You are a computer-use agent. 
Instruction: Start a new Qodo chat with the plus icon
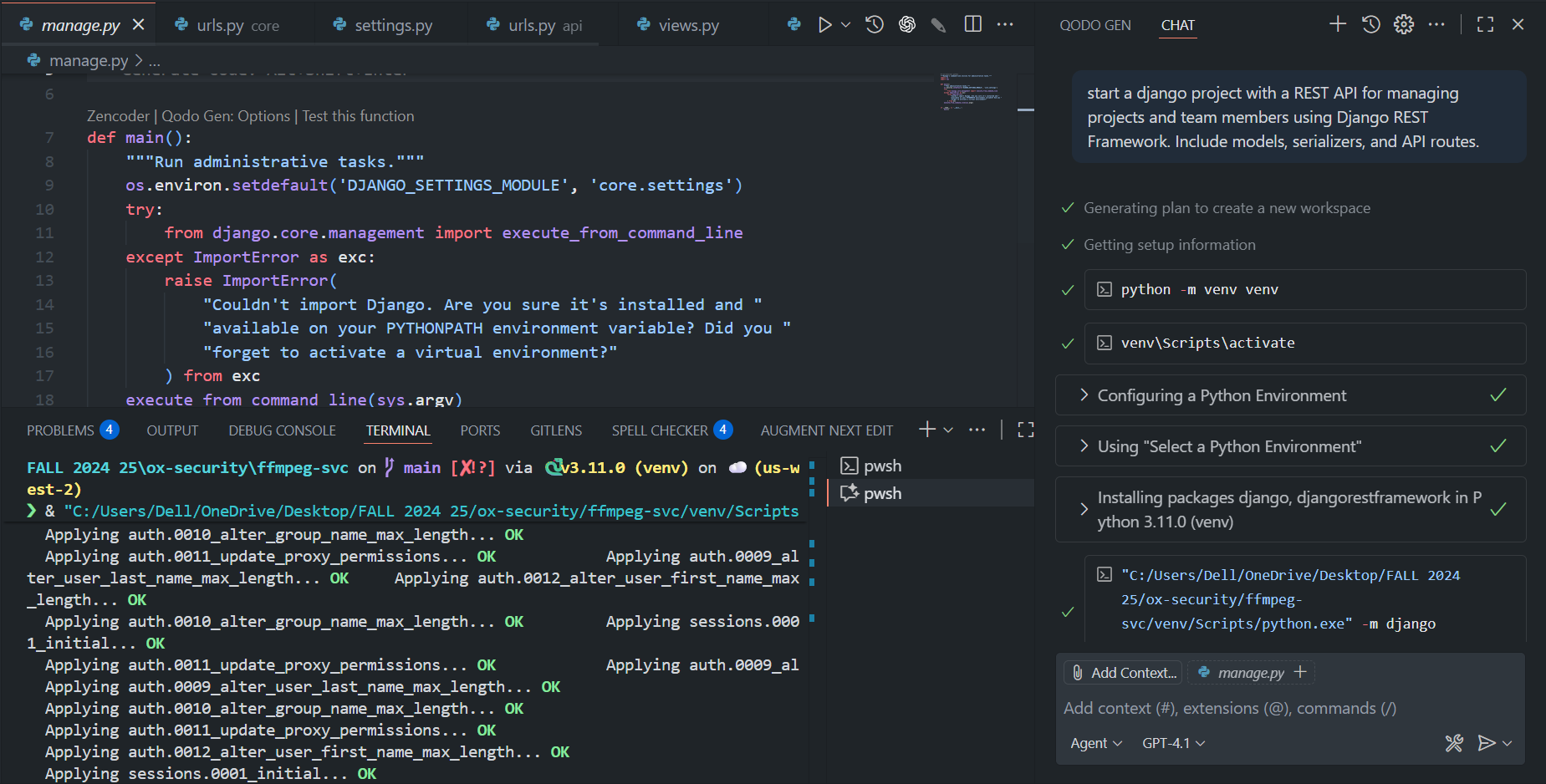(x=1336, y=24)
